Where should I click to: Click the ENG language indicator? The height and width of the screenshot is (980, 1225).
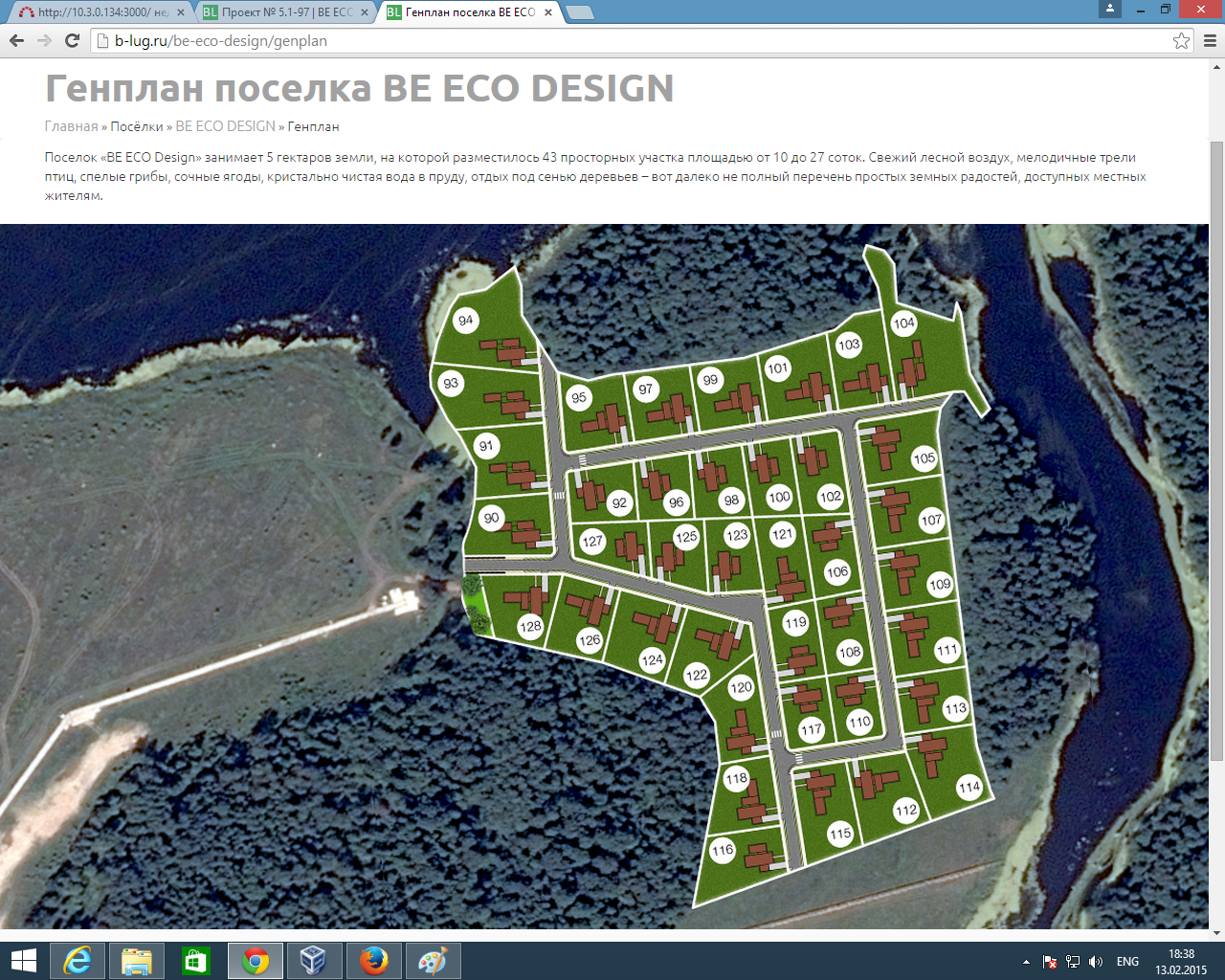[1127, 962]
